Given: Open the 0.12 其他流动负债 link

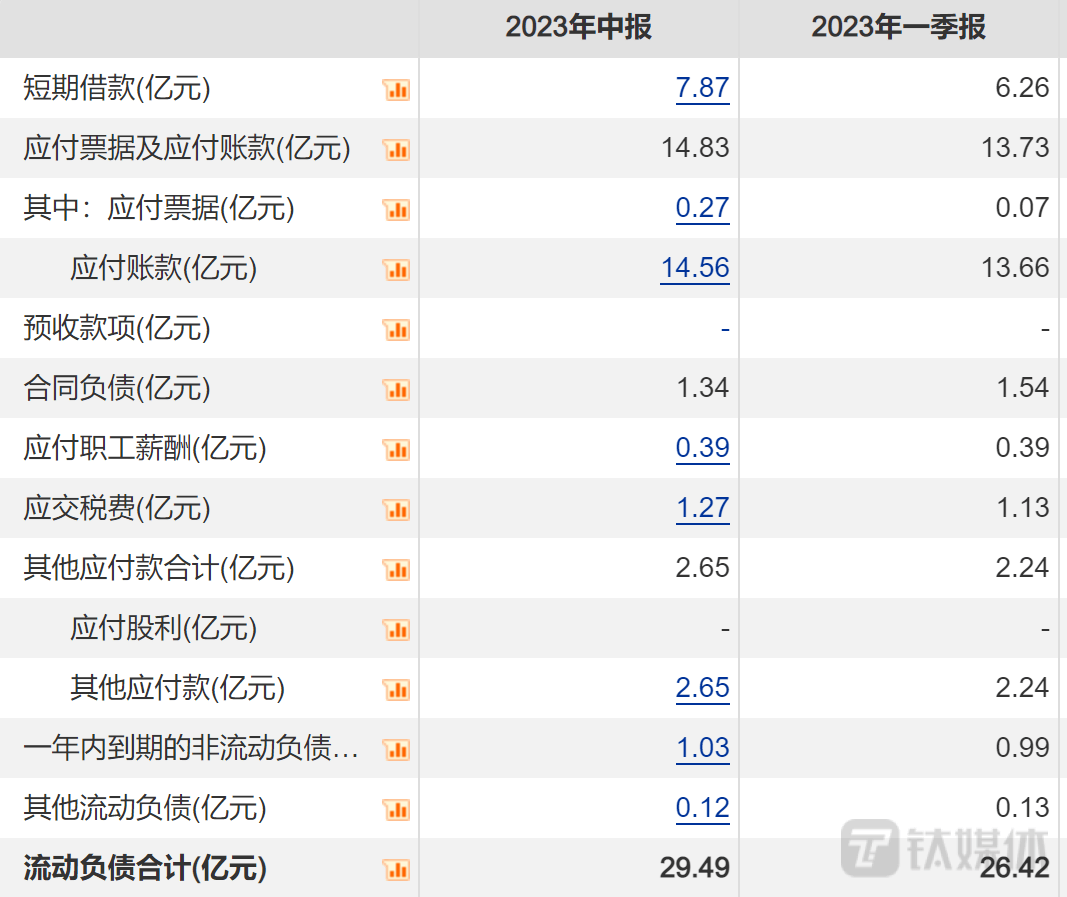Looking at the screenshot, I should click(702, 808).
